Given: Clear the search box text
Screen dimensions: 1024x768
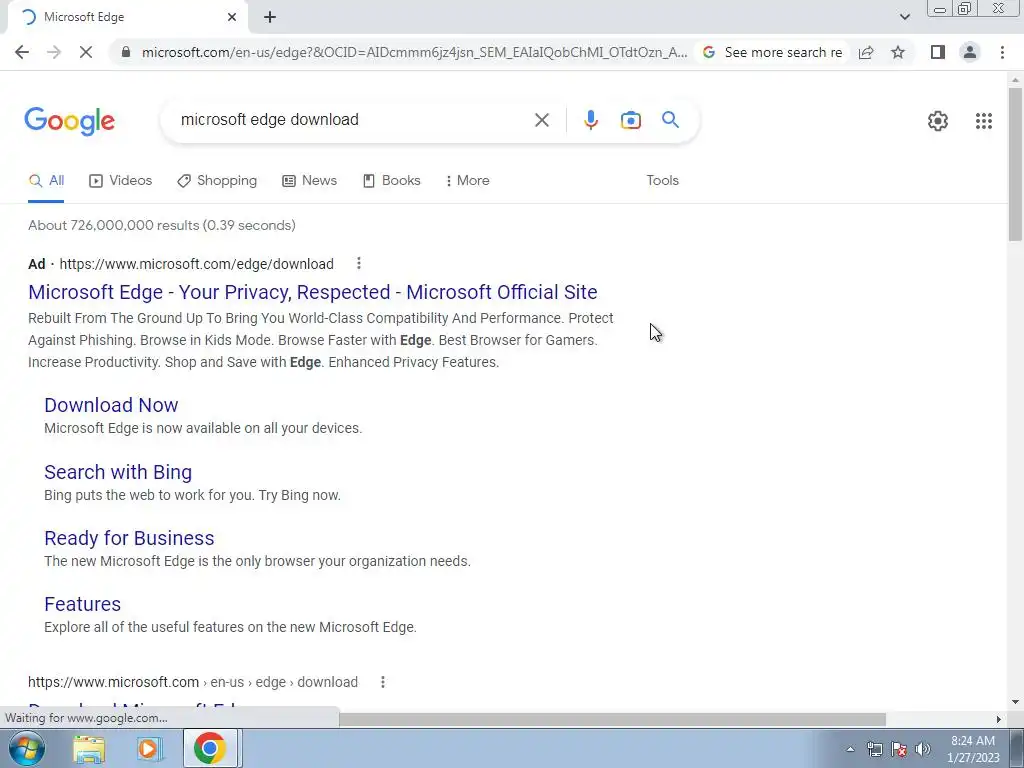Looking at the screenshot, I should [541, 120].
